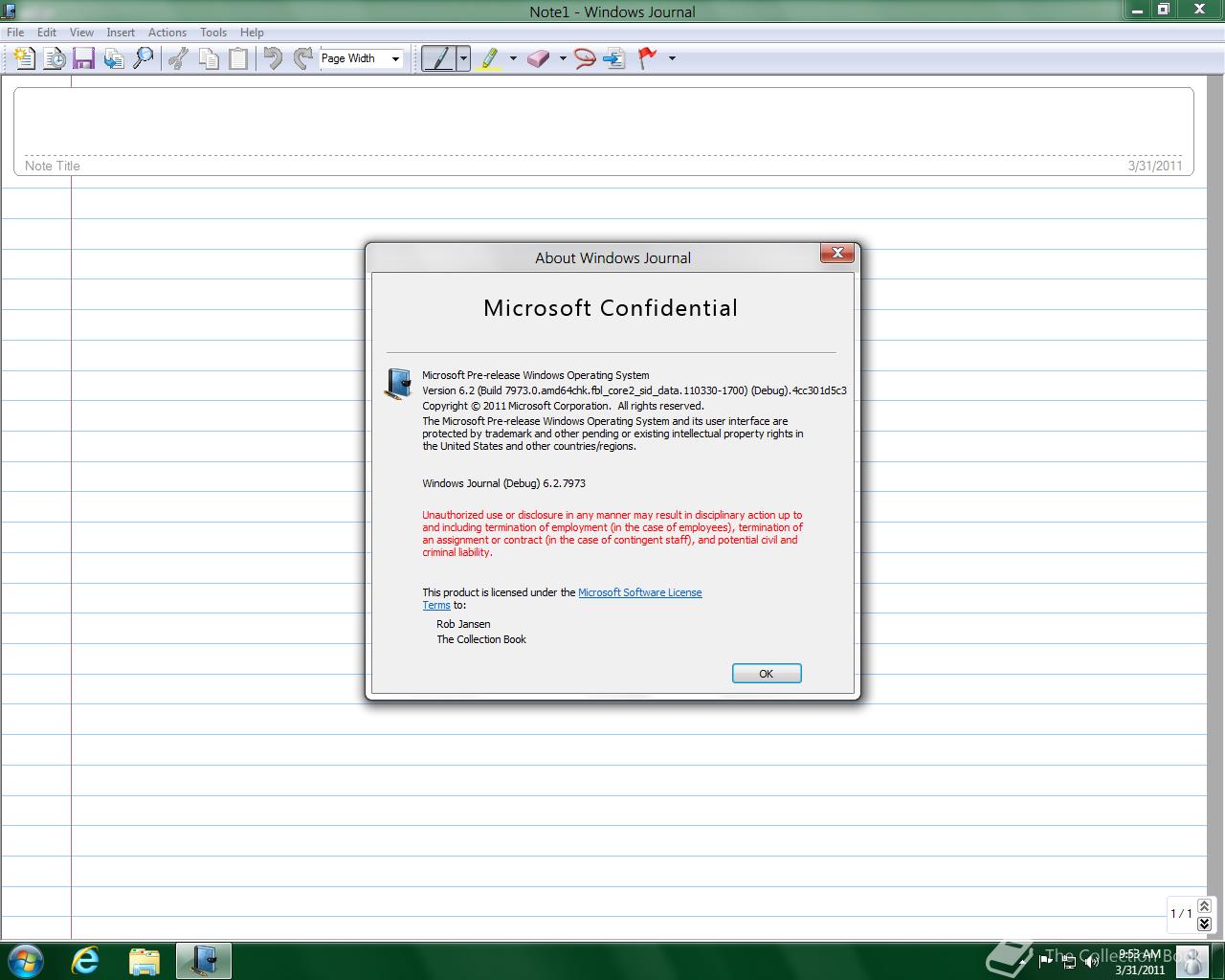The height and width of the screenshot is (980, 1225).
Task: Click the 'Windows Journal (Debug) 6.2.7973' text
Action: click(504, 483)
